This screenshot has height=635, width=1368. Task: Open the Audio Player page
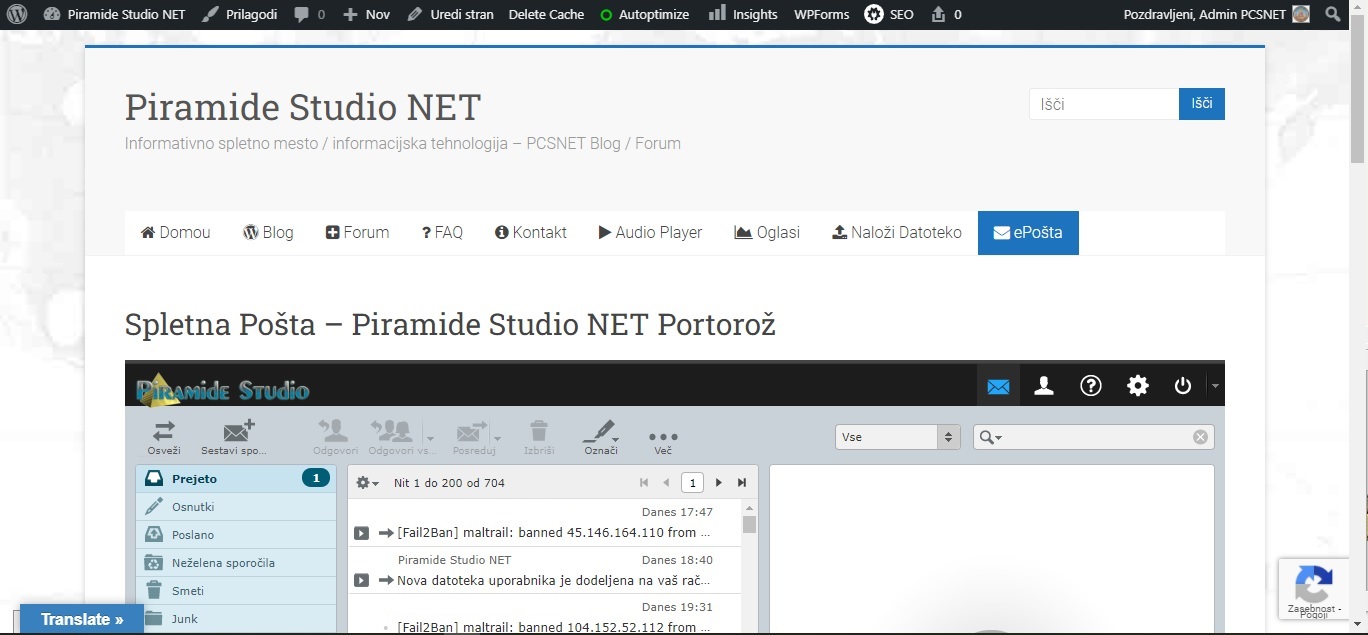click(x=650, y=233)
